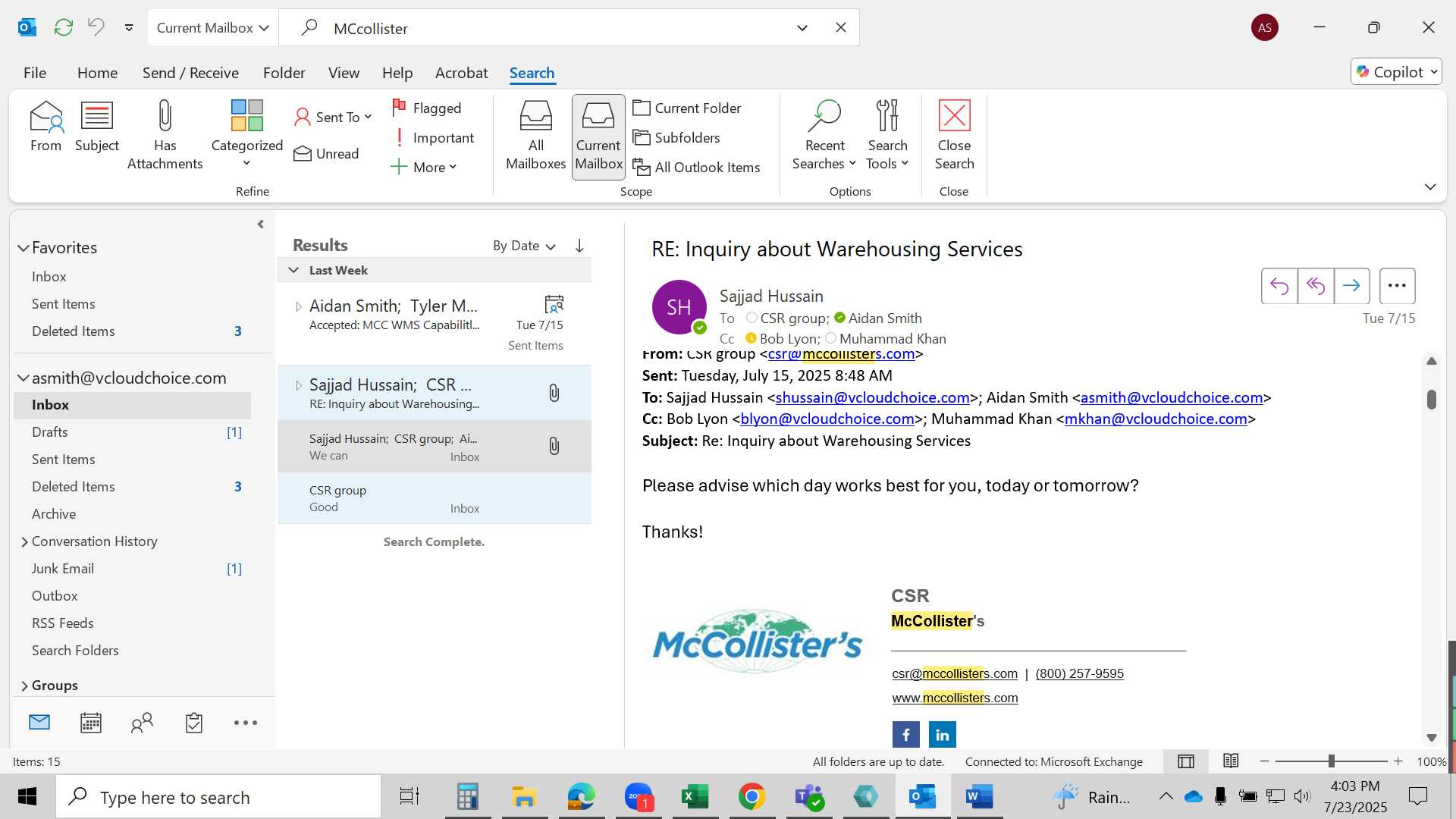Filter results to Flagged items
1456x819 pixels.
(427, 108)
